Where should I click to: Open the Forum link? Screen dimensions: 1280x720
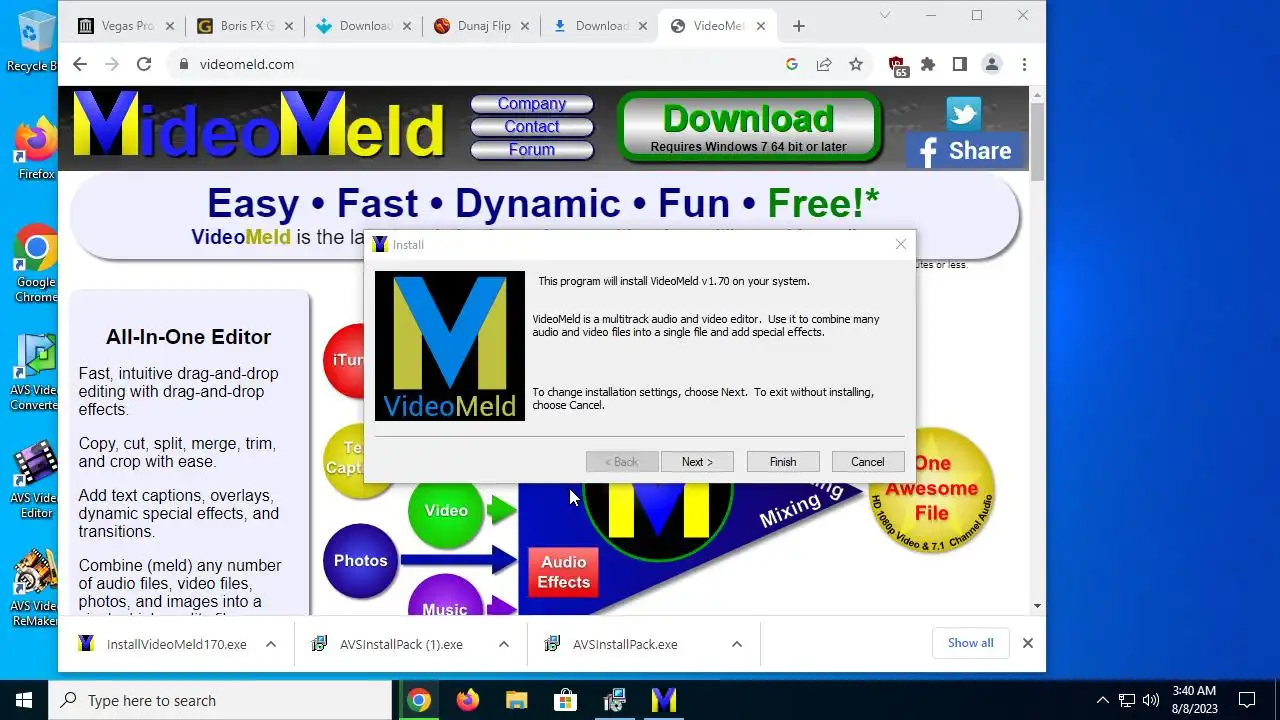pyautogui.click(x=532, y=150)
